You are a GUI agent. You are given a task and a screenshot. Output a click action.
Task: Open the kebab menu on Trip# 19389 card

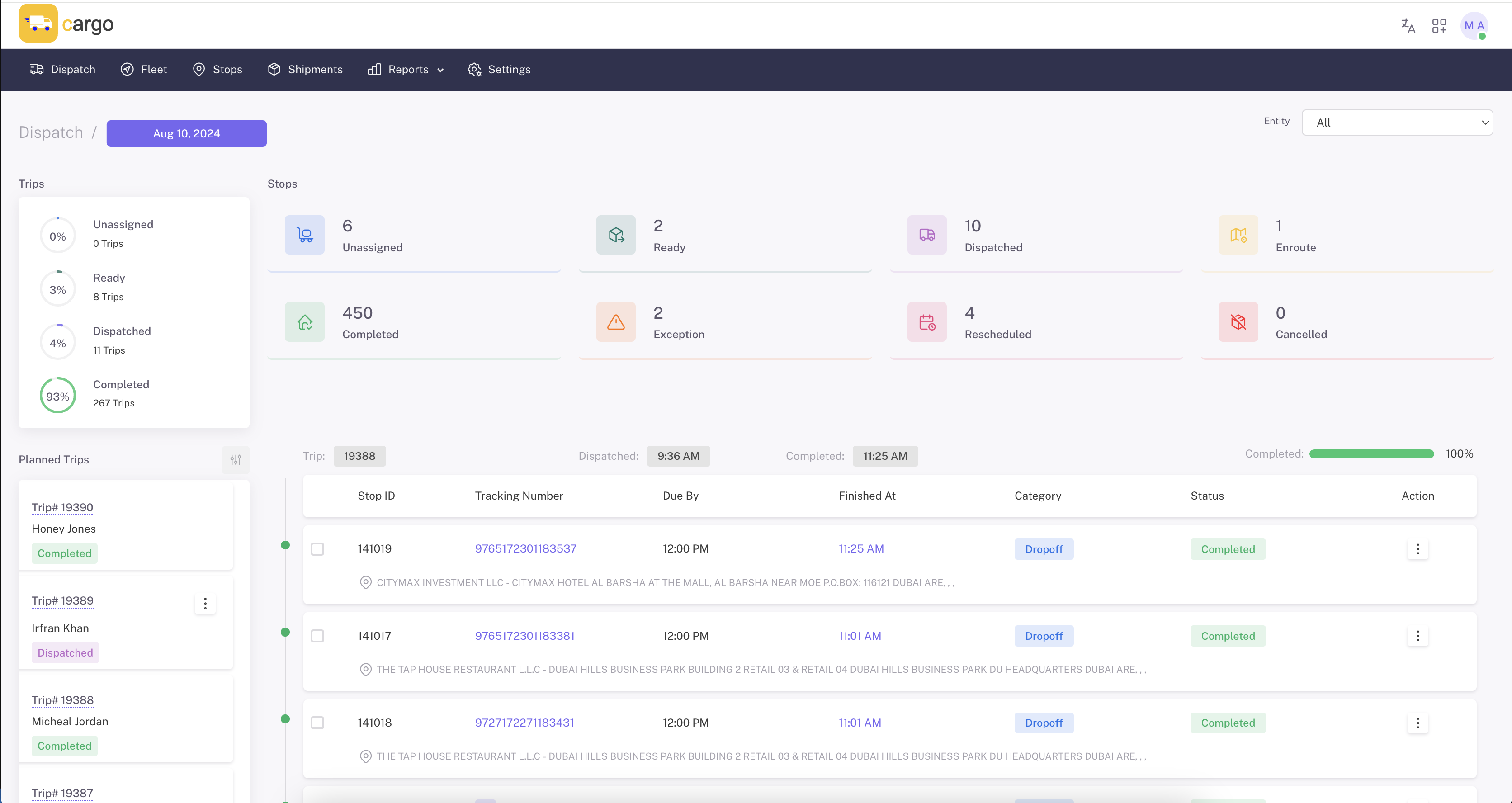click(205, 604)
